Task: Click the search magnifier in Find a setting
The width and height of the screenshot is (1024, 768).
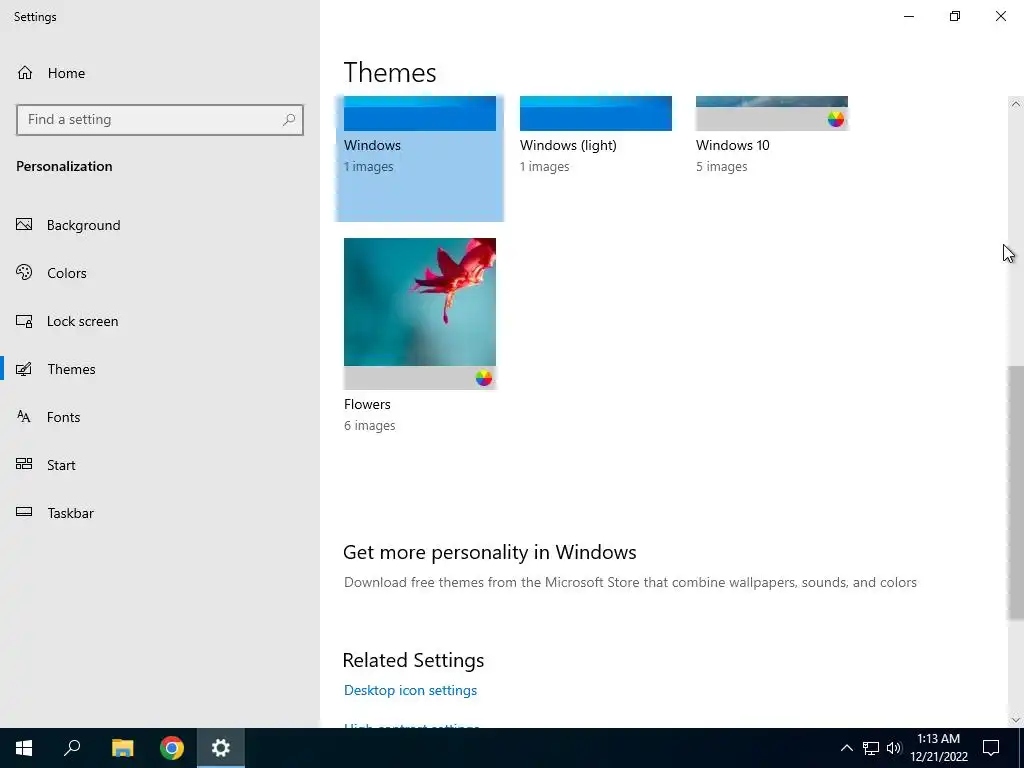Action: (289, 120)
